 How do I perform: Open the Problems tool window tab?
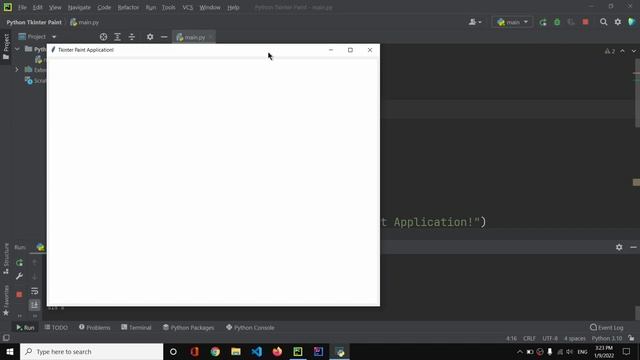(x=95, y=327)
